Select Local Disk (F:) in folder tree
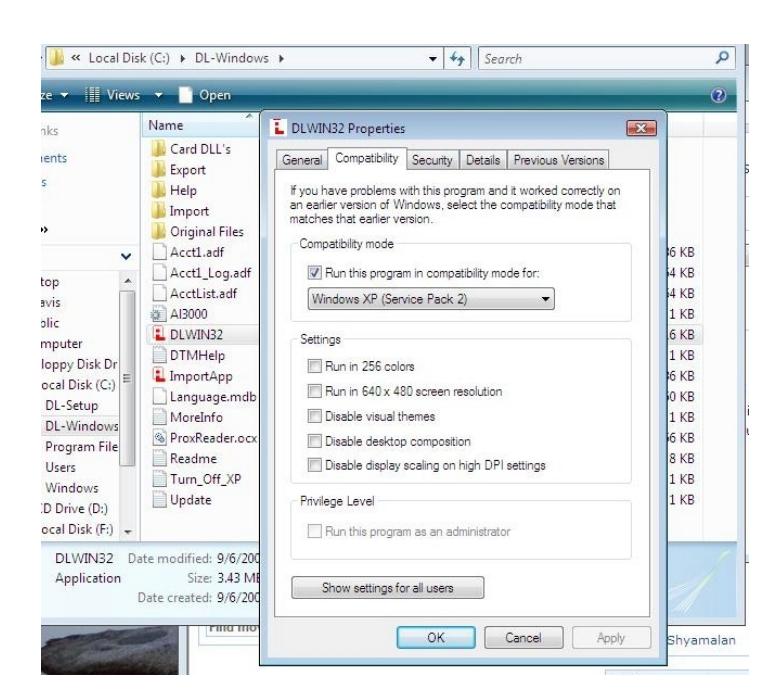Screen dimensions: 782x699 (x=78, y=529)
